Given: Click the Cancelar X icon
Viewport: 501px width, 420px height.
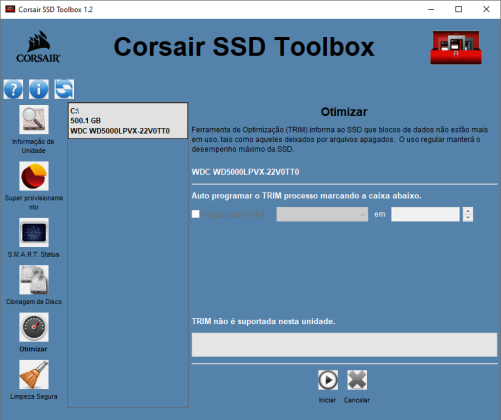Looking at the screenshot, I should pyautogui.click(x=357, y=380).
